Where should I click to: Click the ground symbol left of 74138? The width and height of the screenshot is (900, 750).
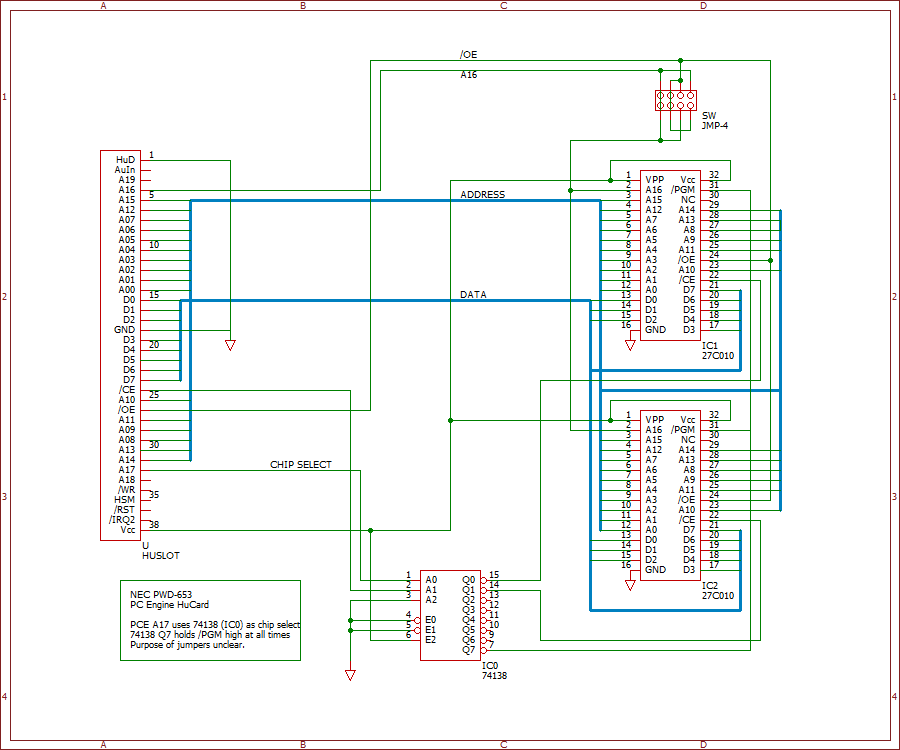click(x=350, y=675)
